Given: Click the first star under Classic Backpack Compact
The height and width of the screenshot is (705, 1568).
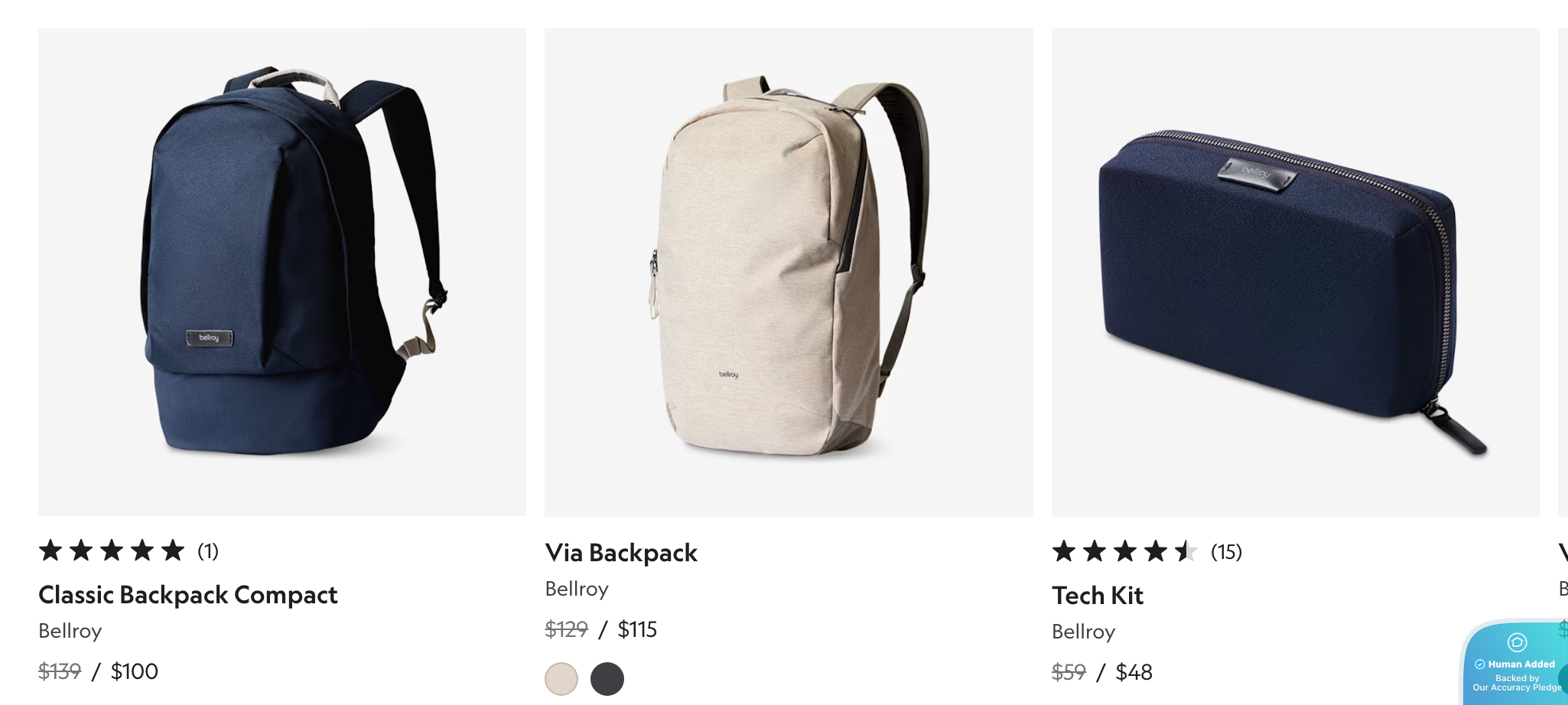Looking at the screenshot, I should (x=50, y=550).
